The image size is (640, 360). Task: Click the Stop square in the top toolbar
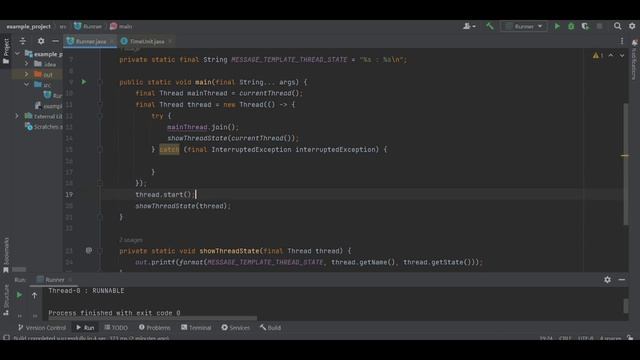coord(599,26)
